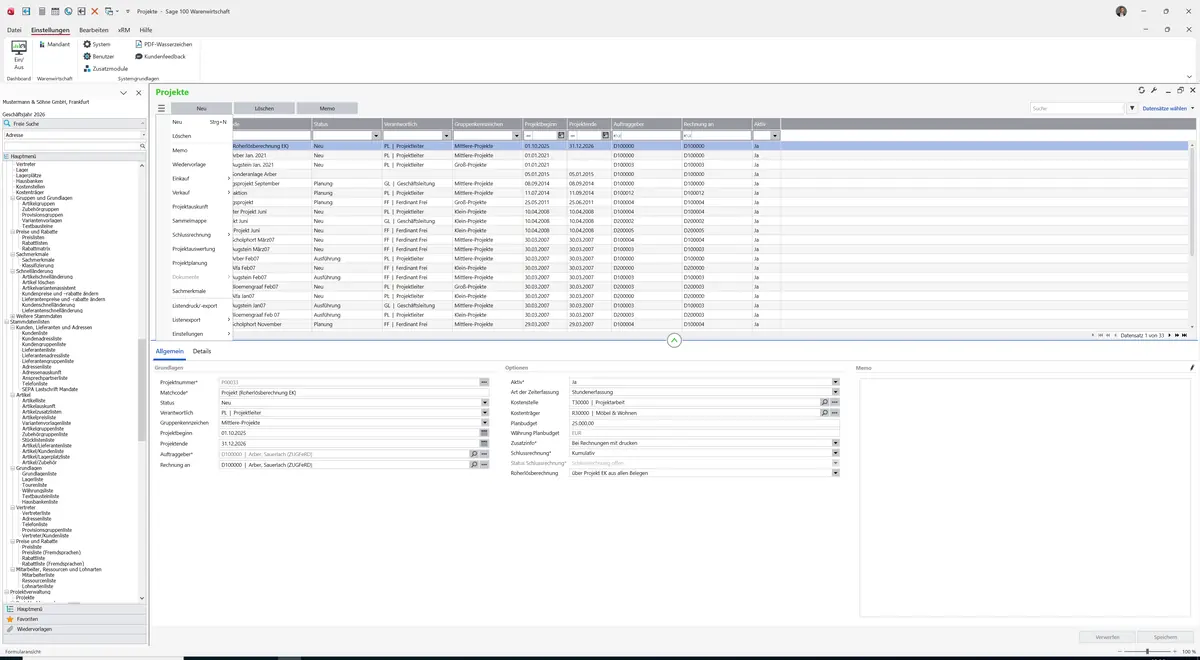Select Kundenliste in the navigation tree

click(x=35, y=333)
